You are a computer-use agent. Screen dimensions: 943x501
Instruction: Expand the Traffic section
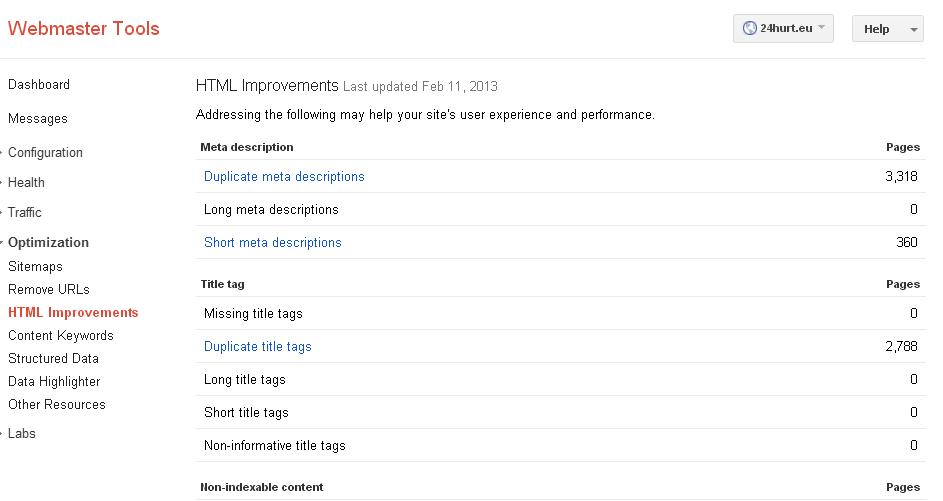click(x=25, y=213)
